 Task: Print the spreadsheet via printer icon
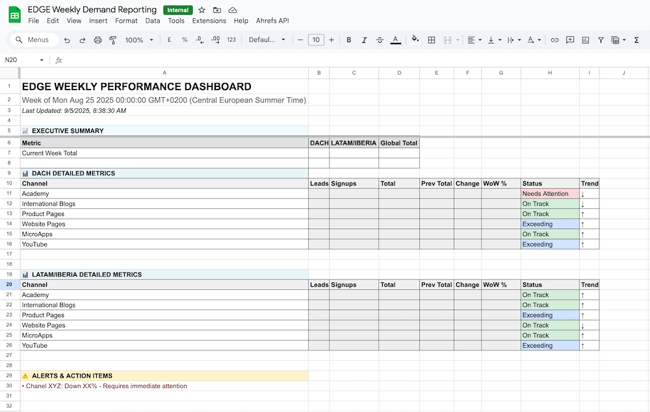coord(97,40)
